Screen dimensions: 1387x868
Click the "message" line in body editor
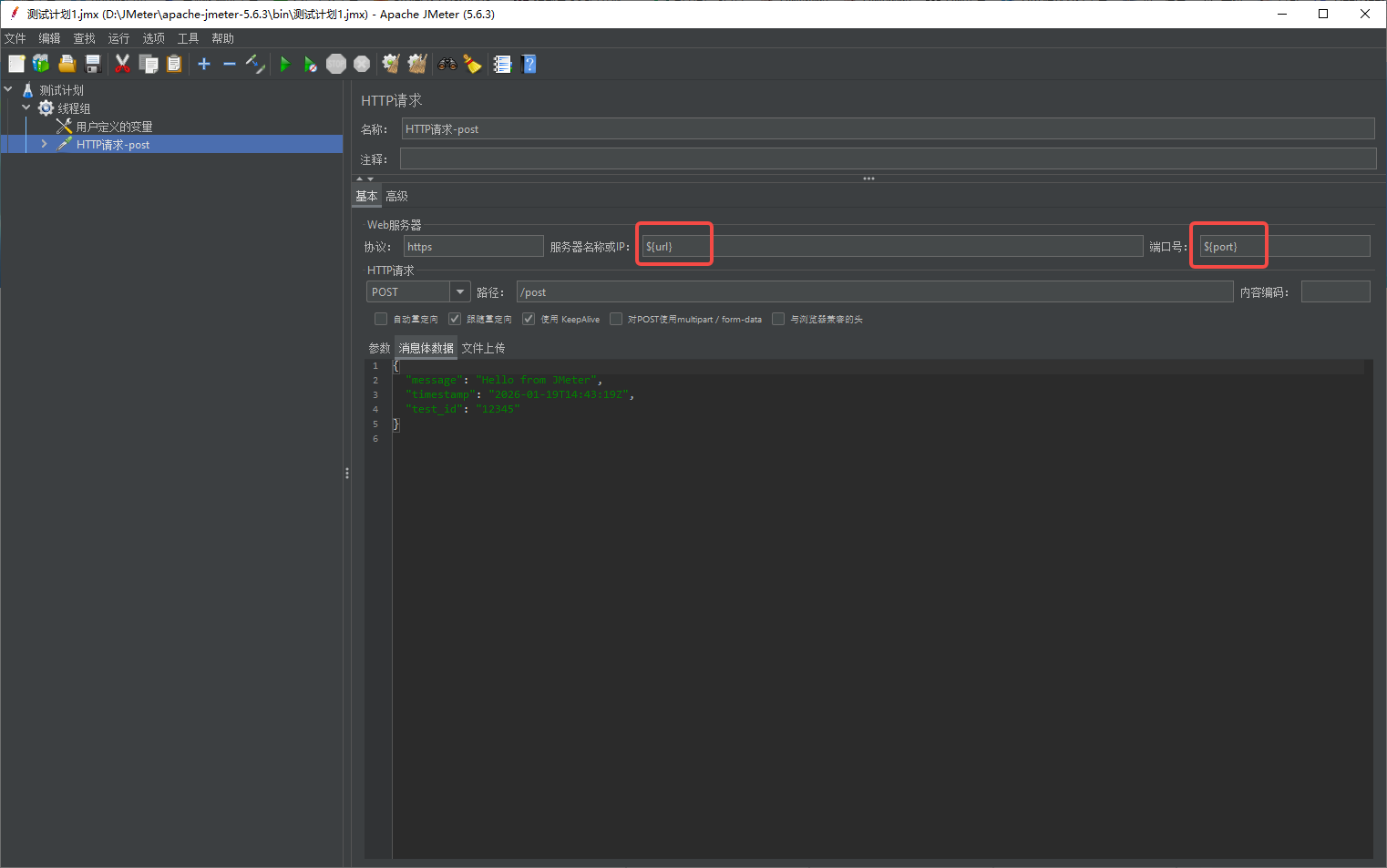tap(504, 381)
